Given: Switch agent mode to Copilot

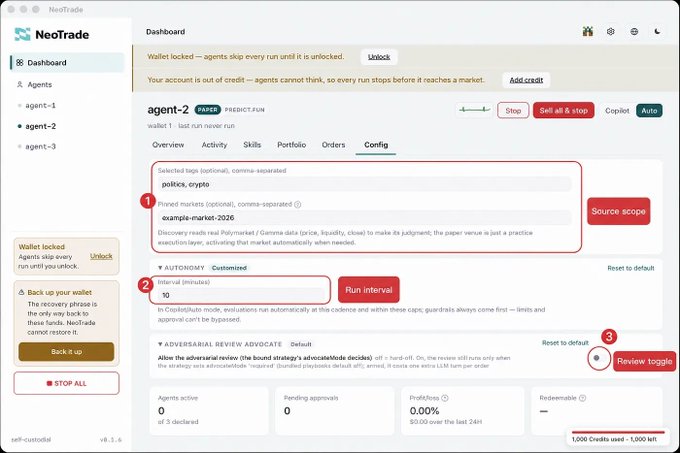Looking at the screenshot, I should pos(617,111).
